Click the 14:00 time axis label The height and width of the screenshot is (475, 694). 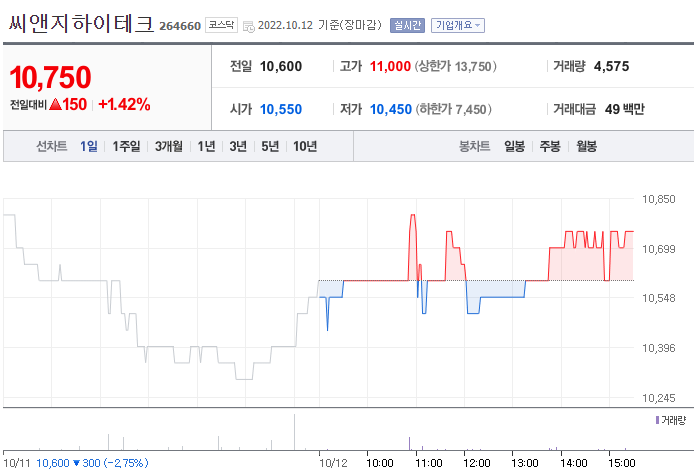(x=573, y=463)
